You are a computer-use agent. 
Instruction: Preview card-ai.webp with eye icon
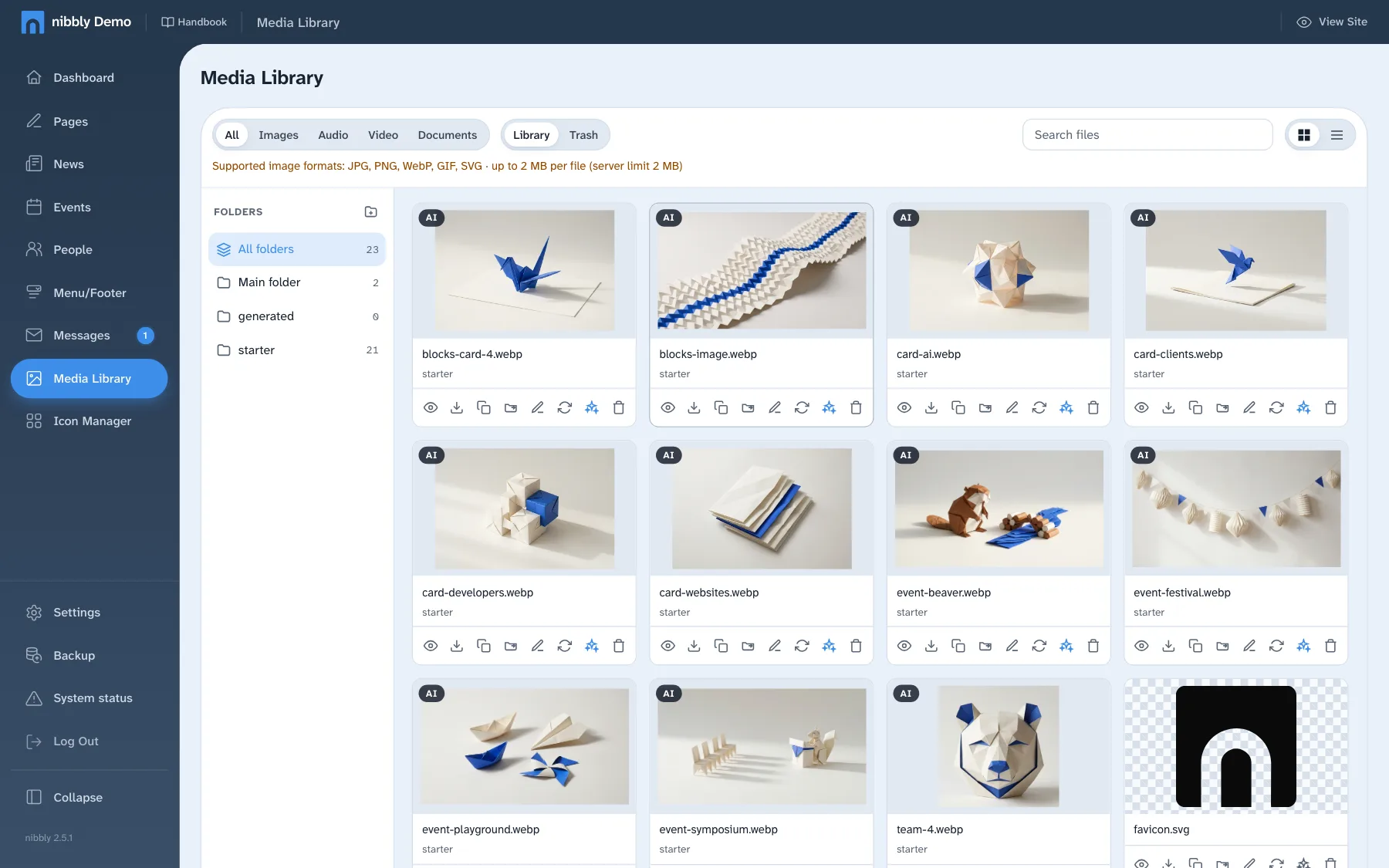tap(904, 407)
